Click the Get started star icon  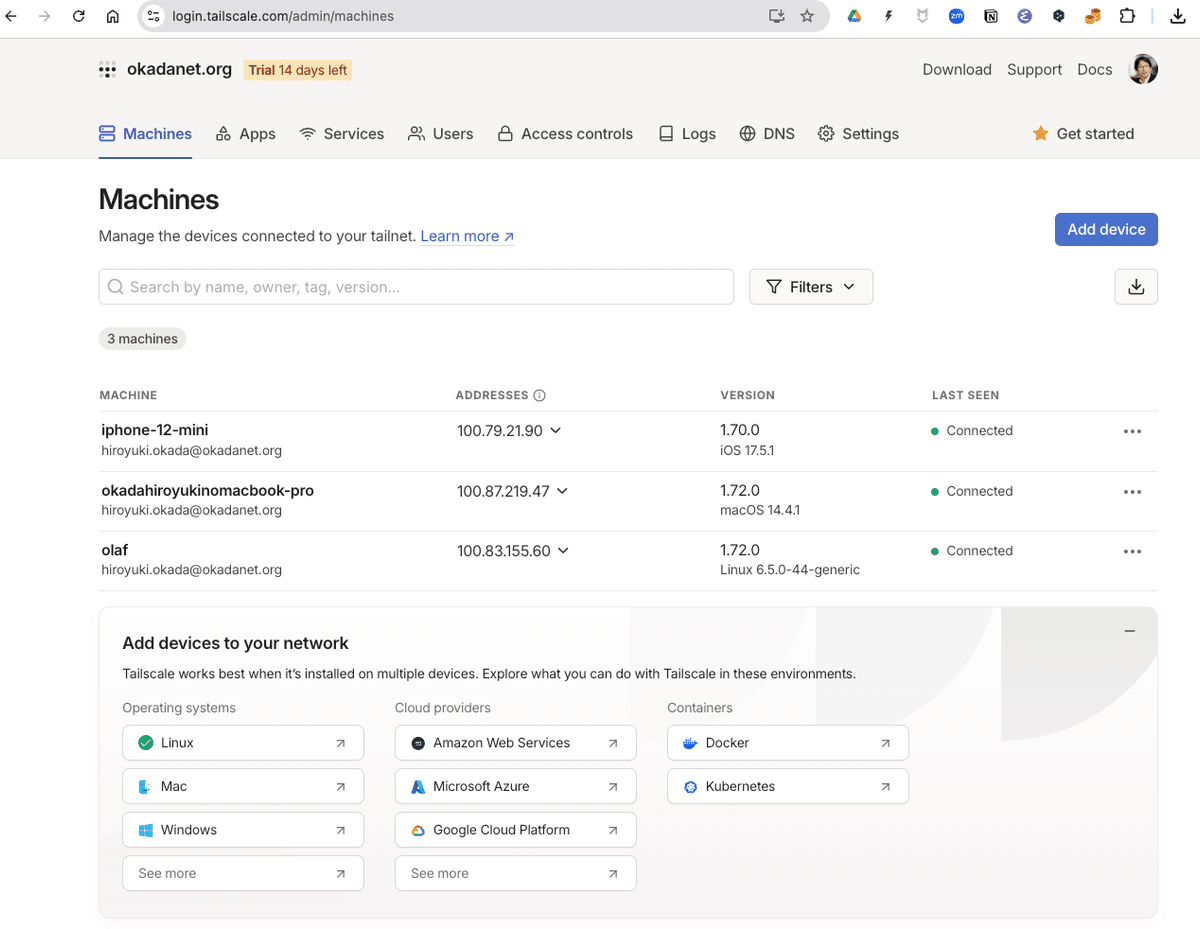coord(1041,133)
